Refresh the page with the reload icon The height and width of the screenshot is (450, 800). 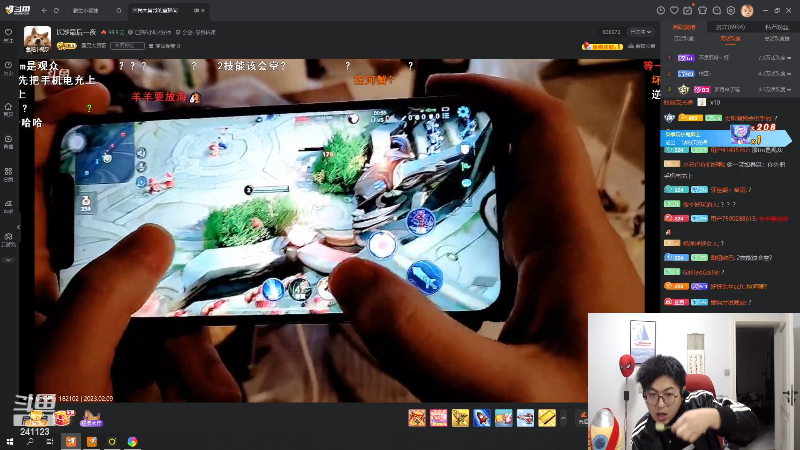coord(57,10)
